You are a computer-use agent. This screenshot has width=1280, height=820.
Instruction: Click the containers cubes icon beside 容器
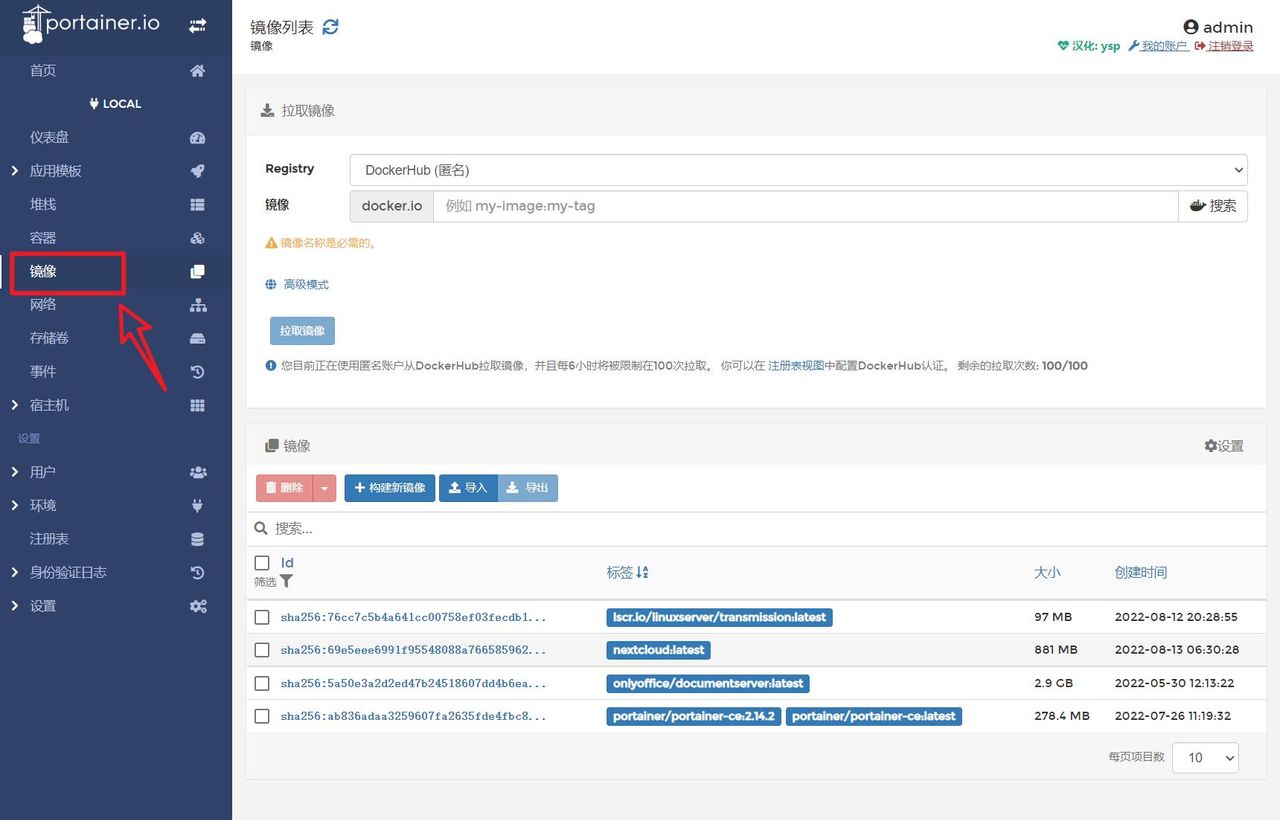(197, 238)
